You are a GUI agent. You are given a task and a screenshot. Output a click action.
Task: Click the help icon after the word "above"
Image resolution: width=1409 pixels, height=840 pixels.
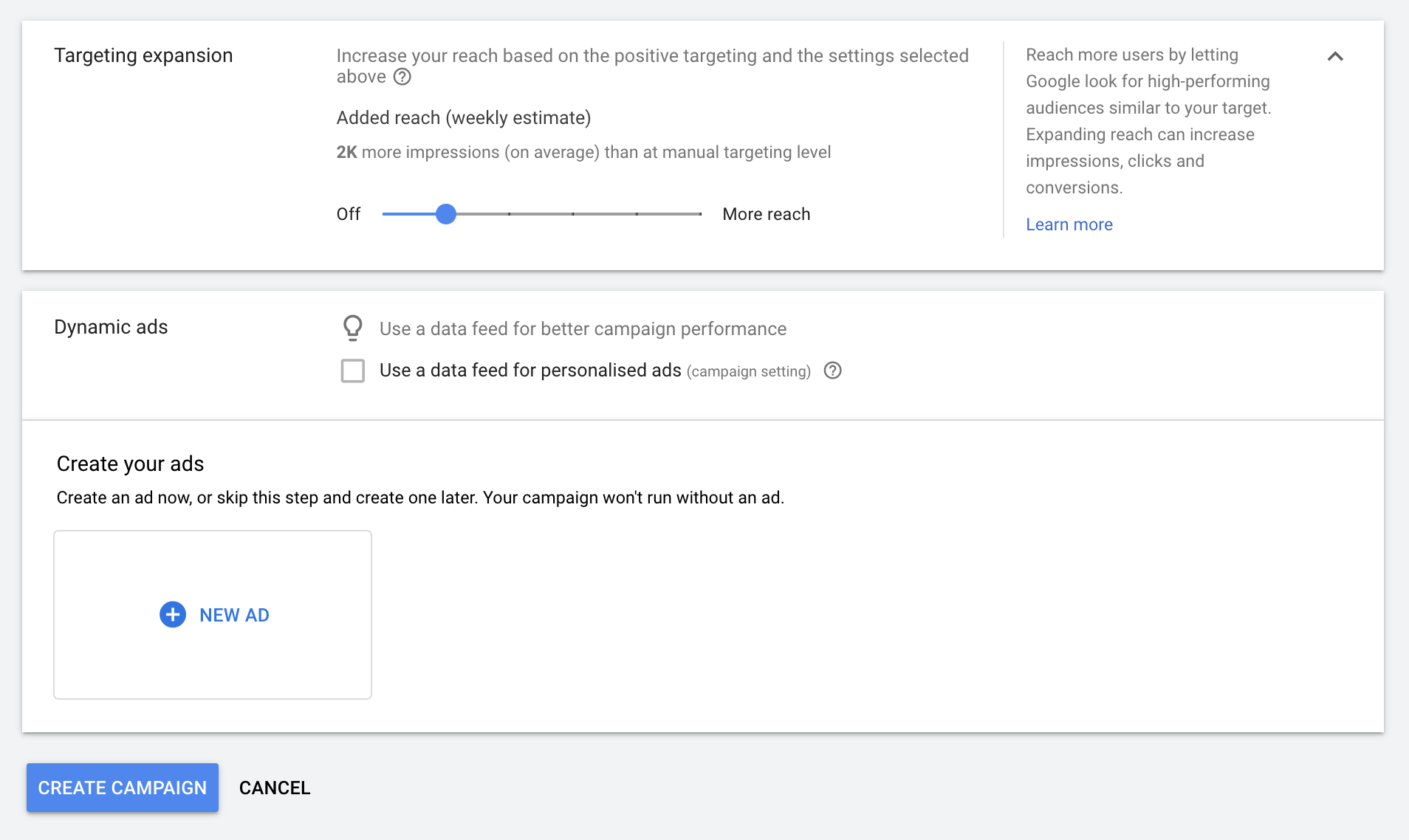coord(402,77)
